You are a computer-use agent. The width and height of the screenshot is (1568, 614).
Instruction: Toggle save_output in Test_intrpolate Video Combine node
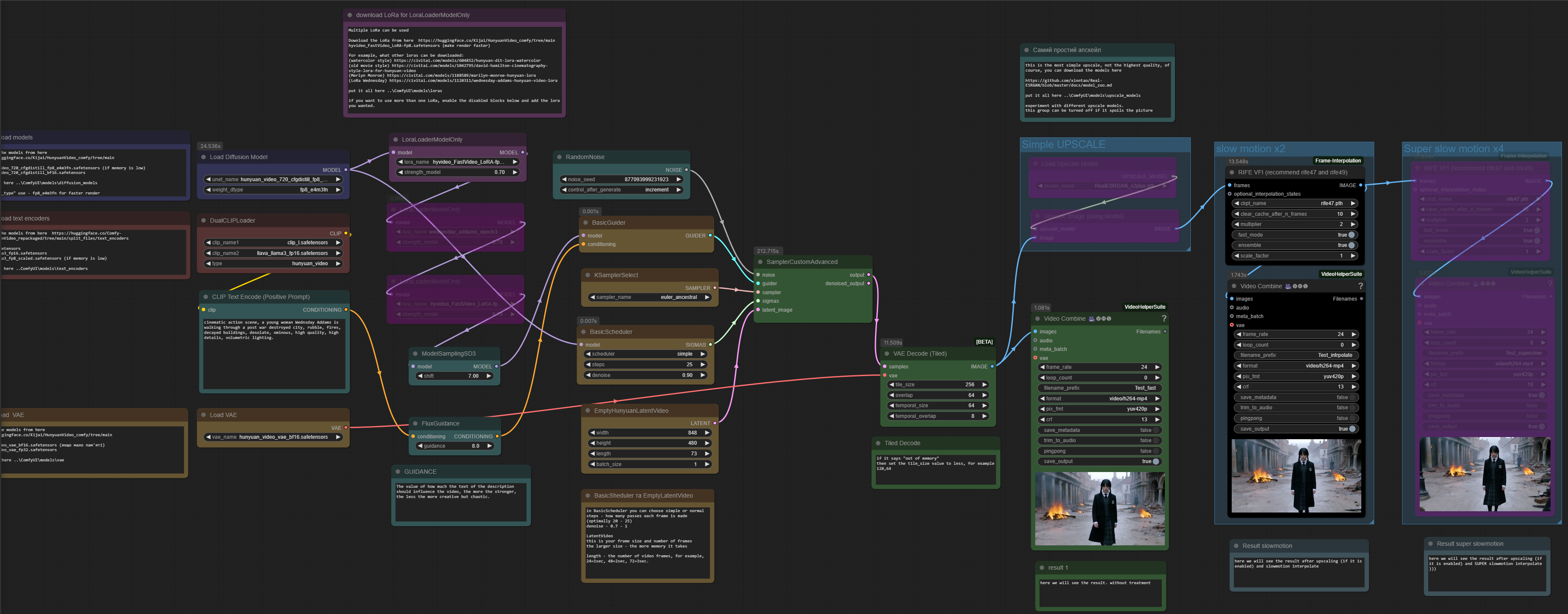click(x=1351, y=429)
